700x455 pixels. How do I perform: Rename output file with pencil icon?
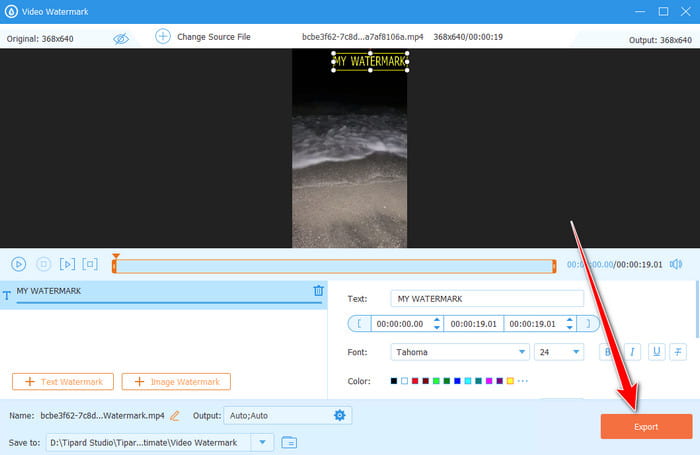[175, 416]
